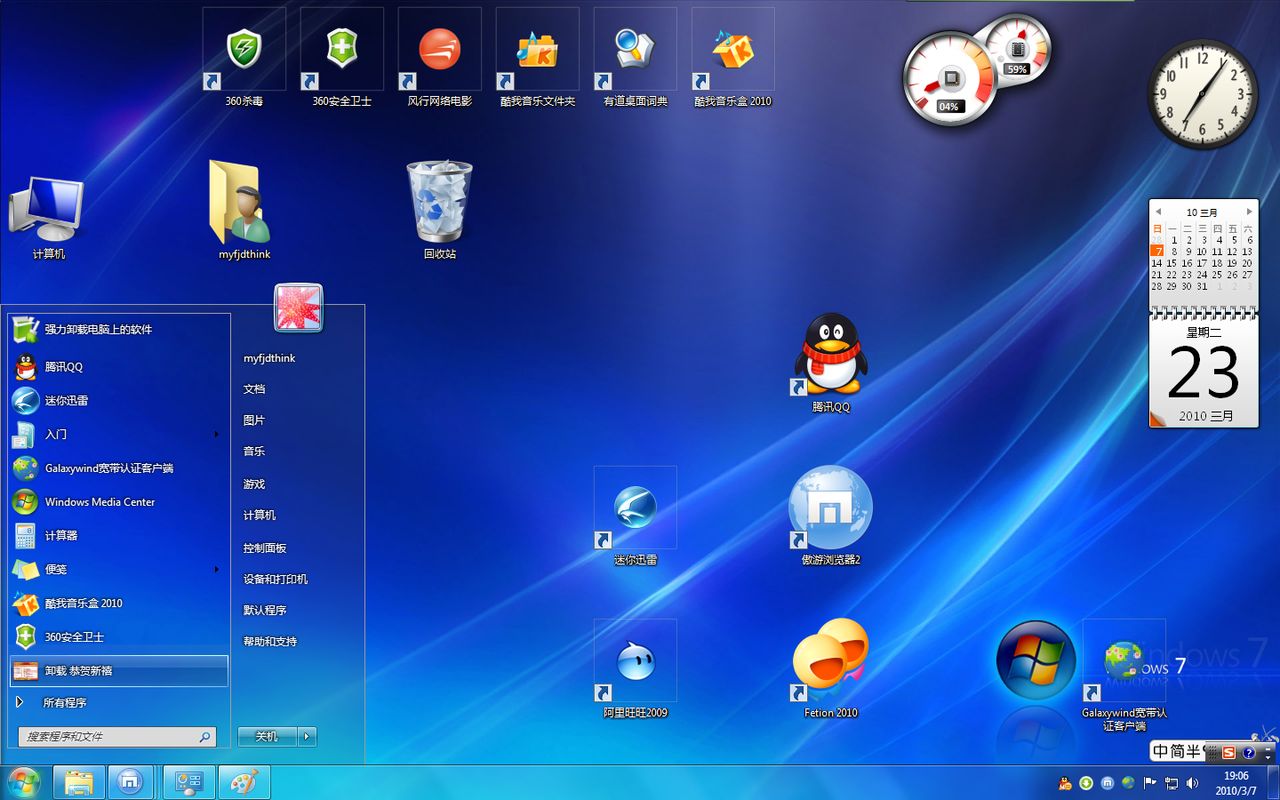This screenshot has width=1280, height=800.
Task: Open 默认程序 in Start menu
Action: tap(265, 610)
